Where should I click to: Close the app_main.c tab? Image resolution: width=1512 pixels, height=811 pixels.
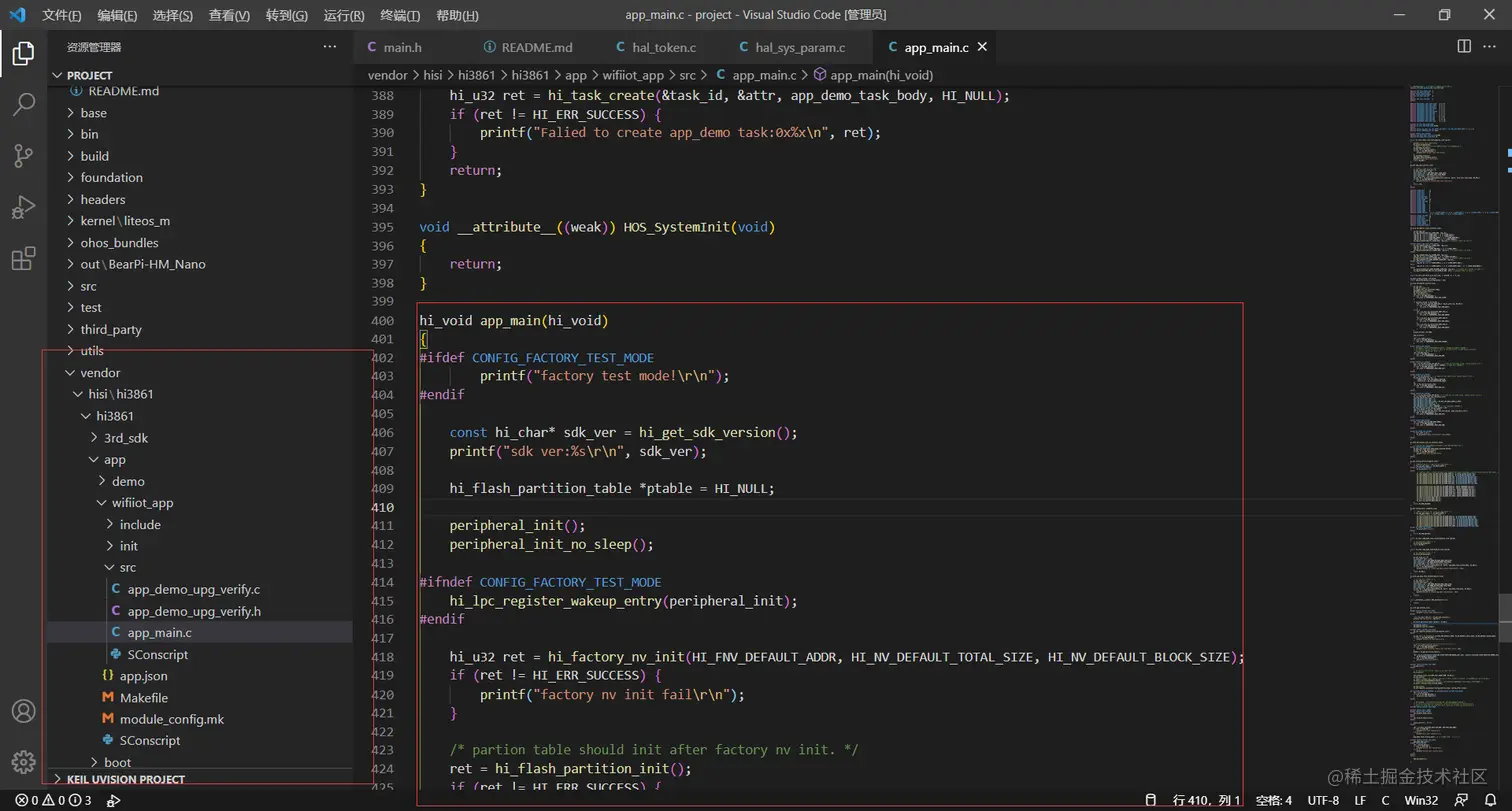[983, 47]
